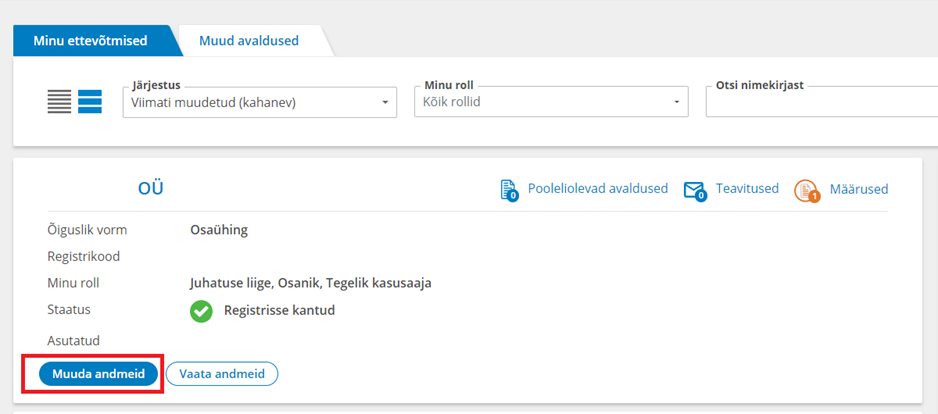
Task: Click the arrow in Viimati muudetud field
Action: point(385,103)
